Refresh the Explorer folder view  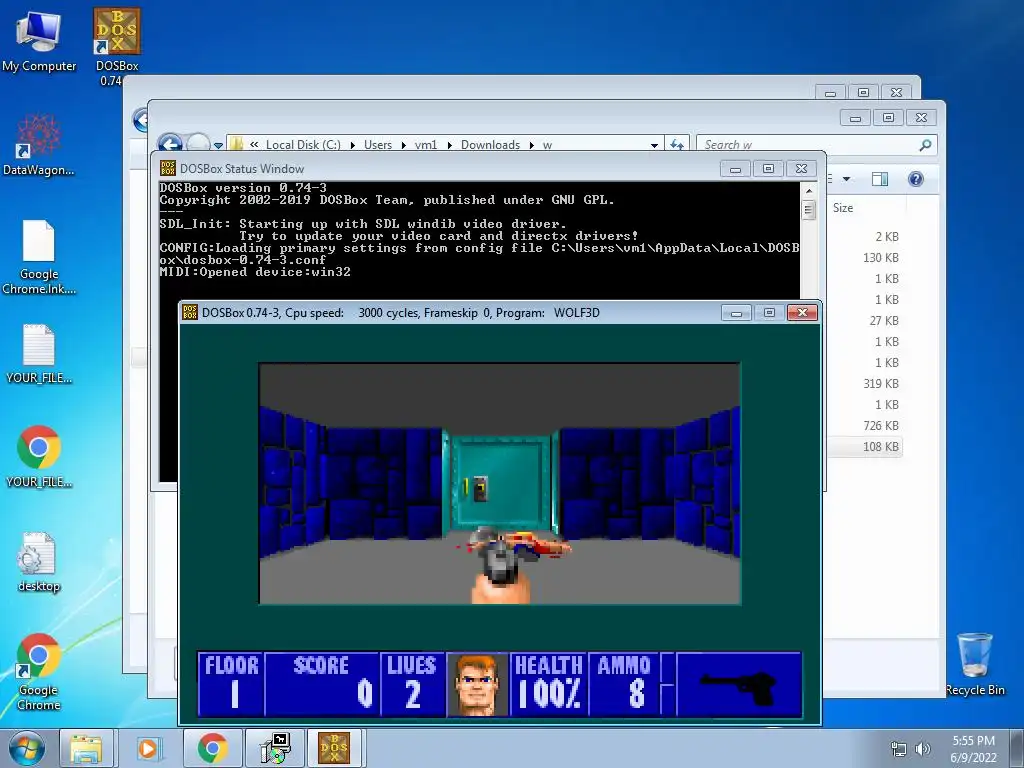point(677,145)
